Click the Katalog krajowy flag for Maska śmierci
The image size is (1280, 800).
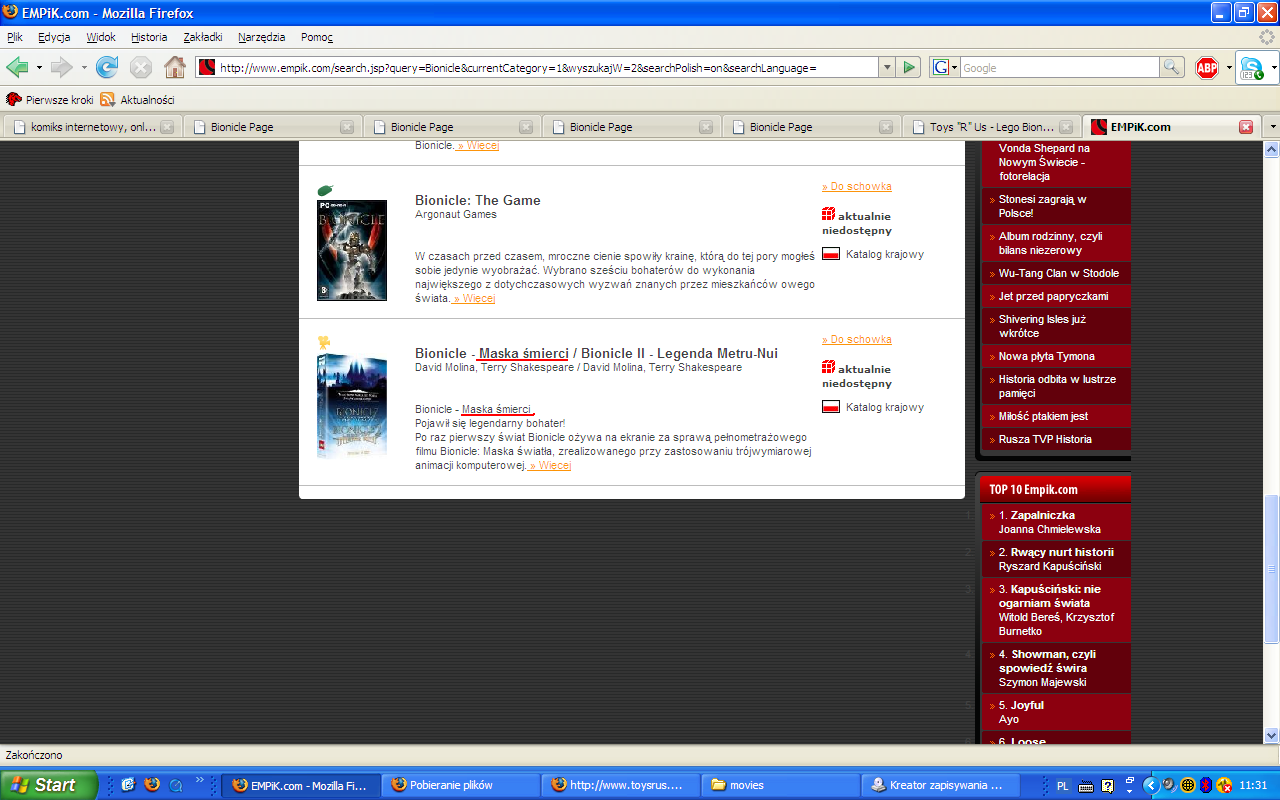[829, 407]
